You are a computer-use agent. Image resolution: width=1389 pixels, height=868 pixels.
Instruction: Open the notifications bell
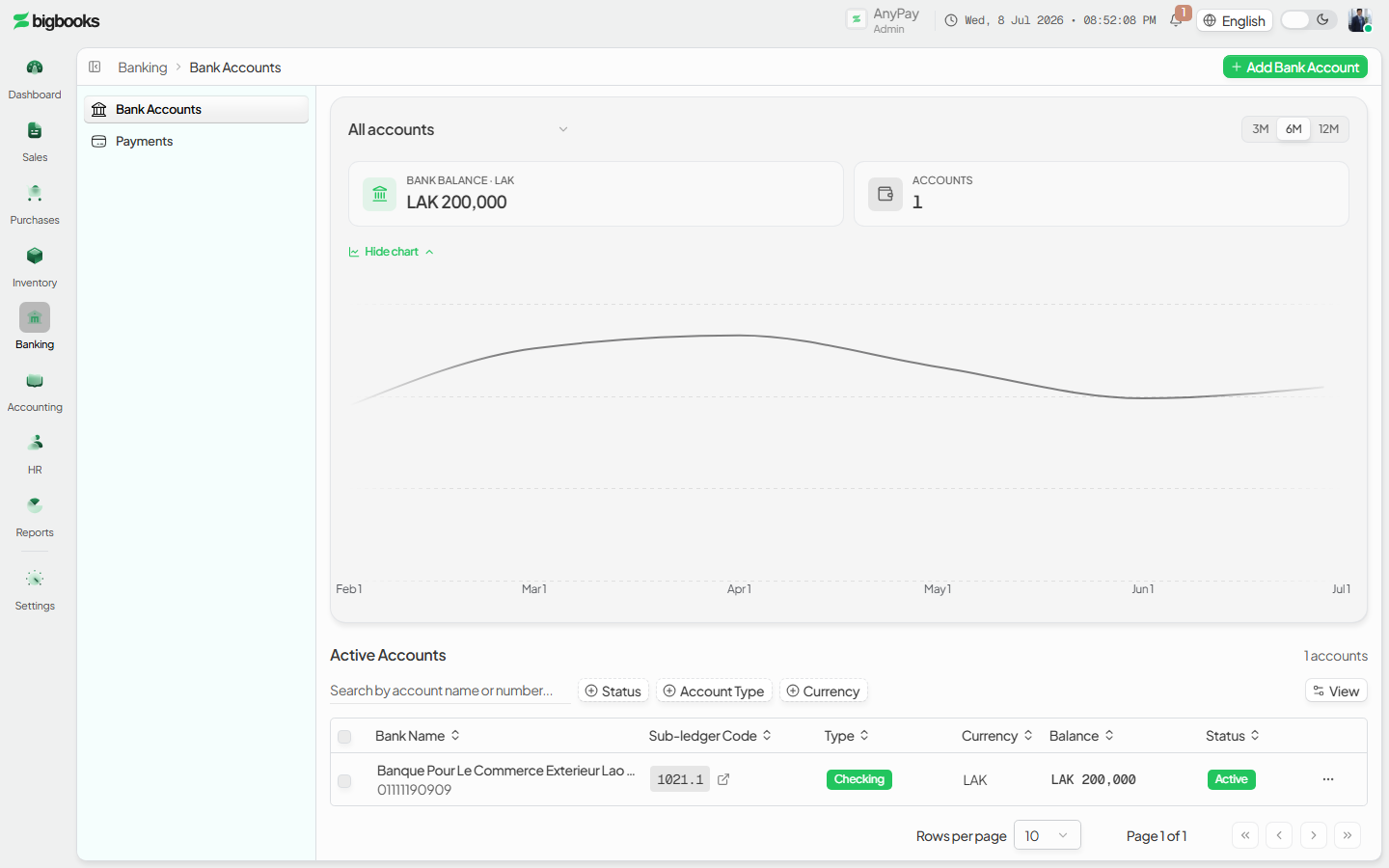1176,20
